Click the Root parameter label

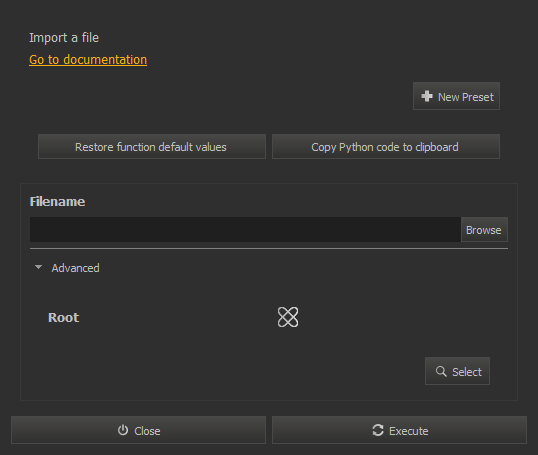pyautogui.click(x=63, y=317)
